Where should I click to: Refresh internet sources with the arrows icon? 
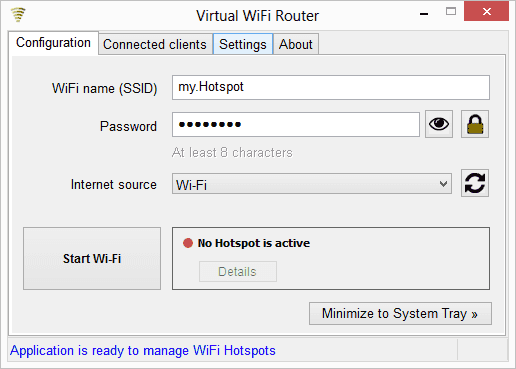click(475, 183)
